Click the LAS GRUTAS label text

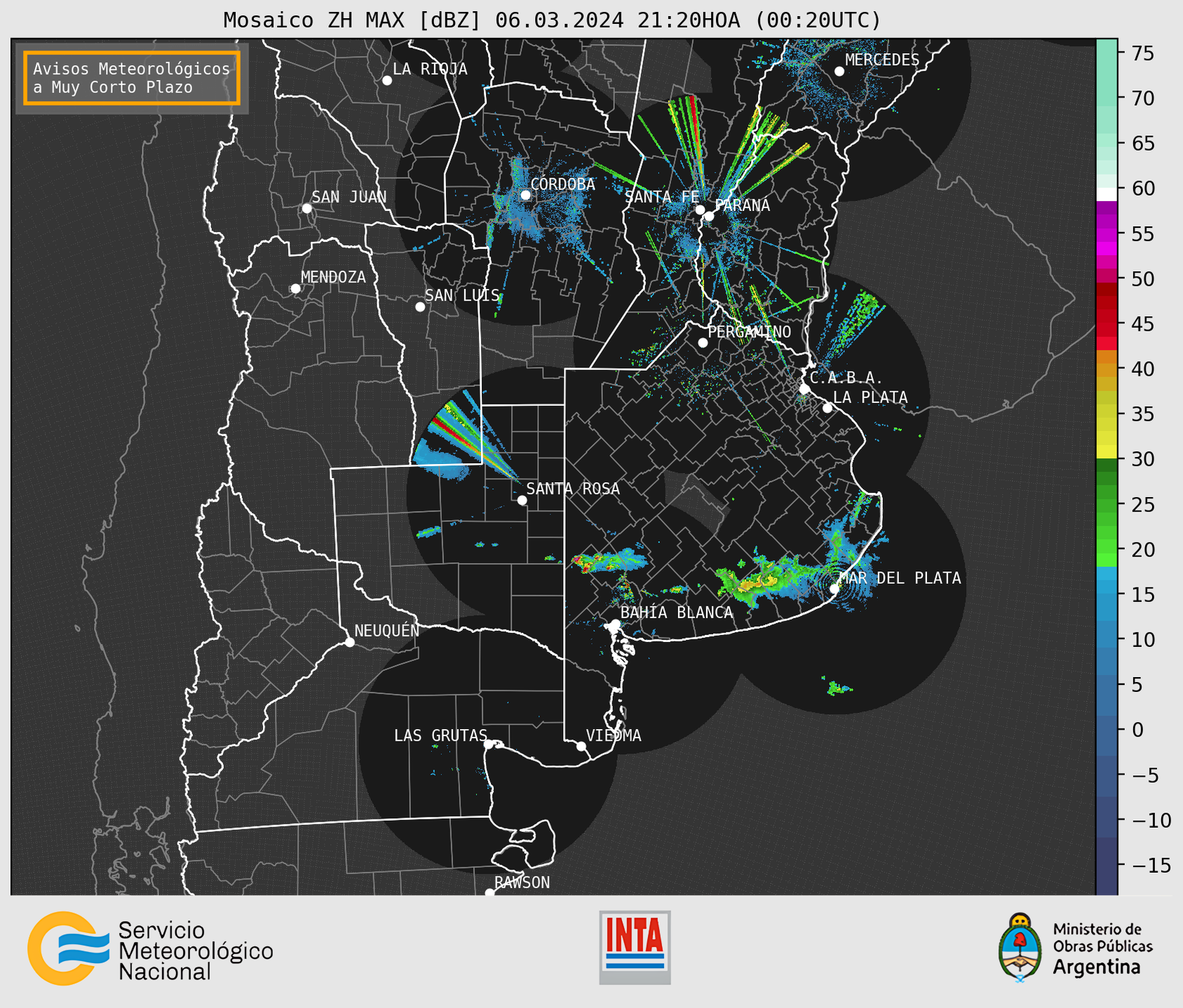tap(440, 735)
